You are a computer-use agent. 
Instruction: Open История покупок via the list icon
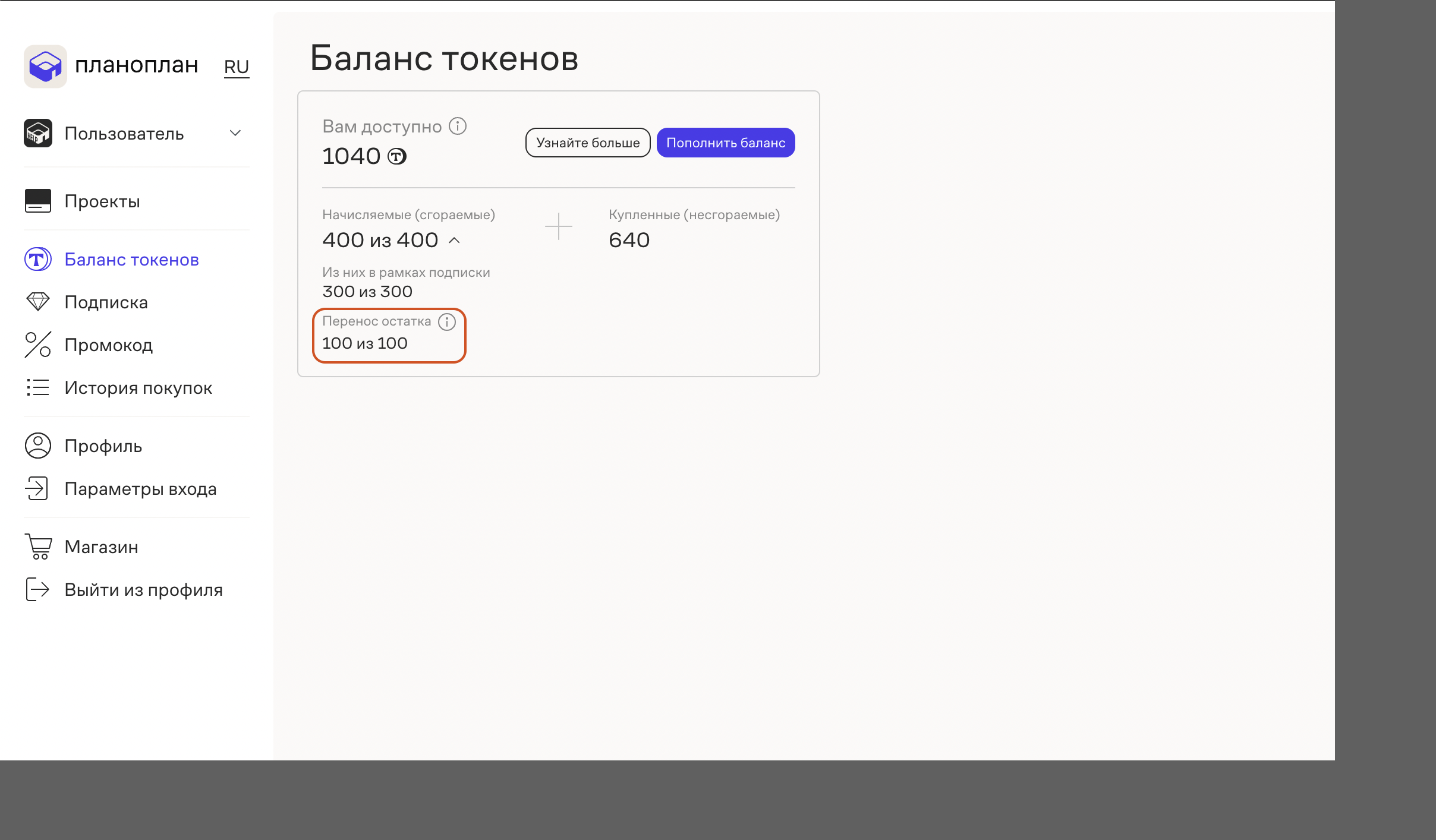click(x=38, y=387)
